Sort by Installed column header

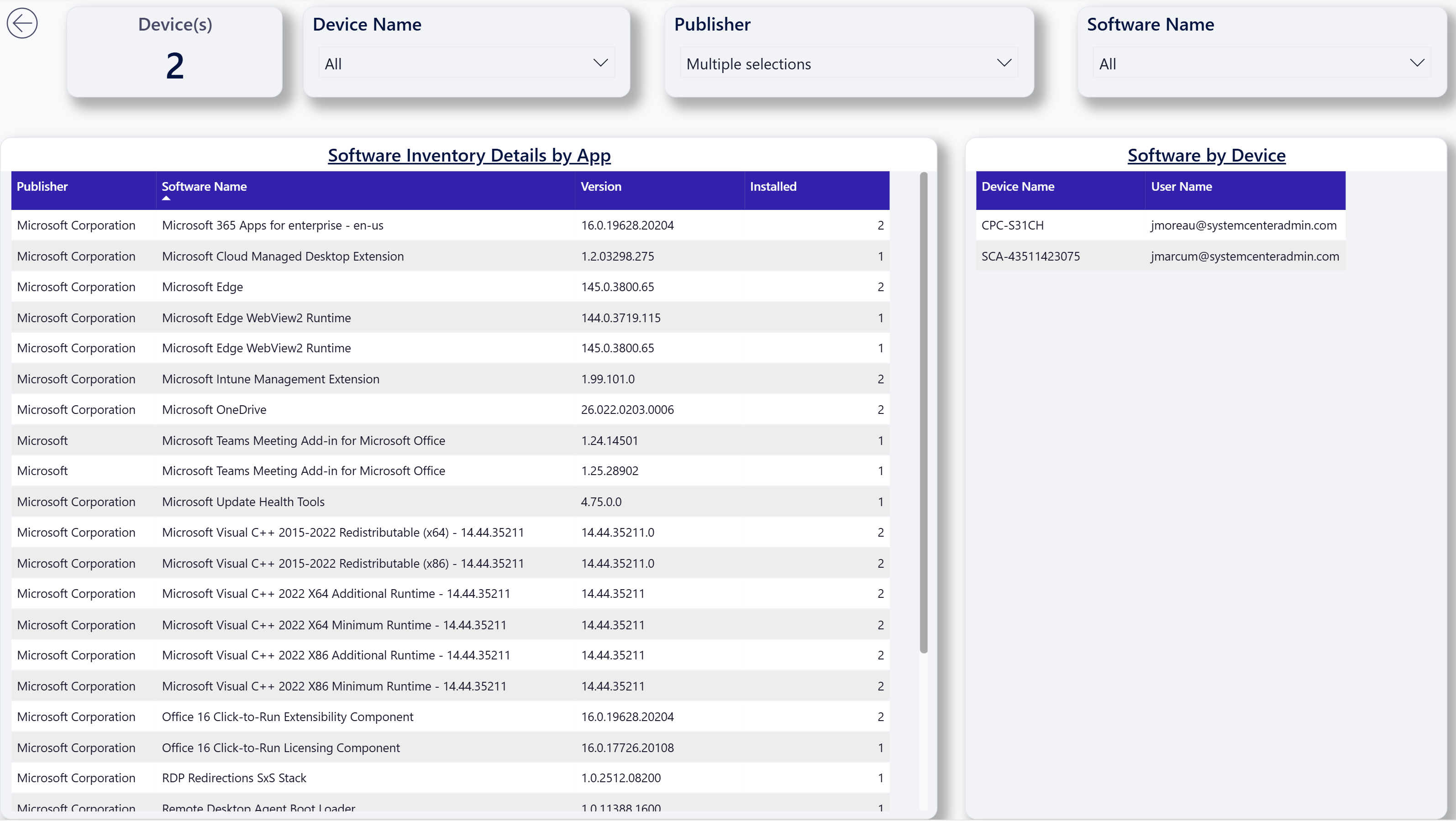click(773, 187)
